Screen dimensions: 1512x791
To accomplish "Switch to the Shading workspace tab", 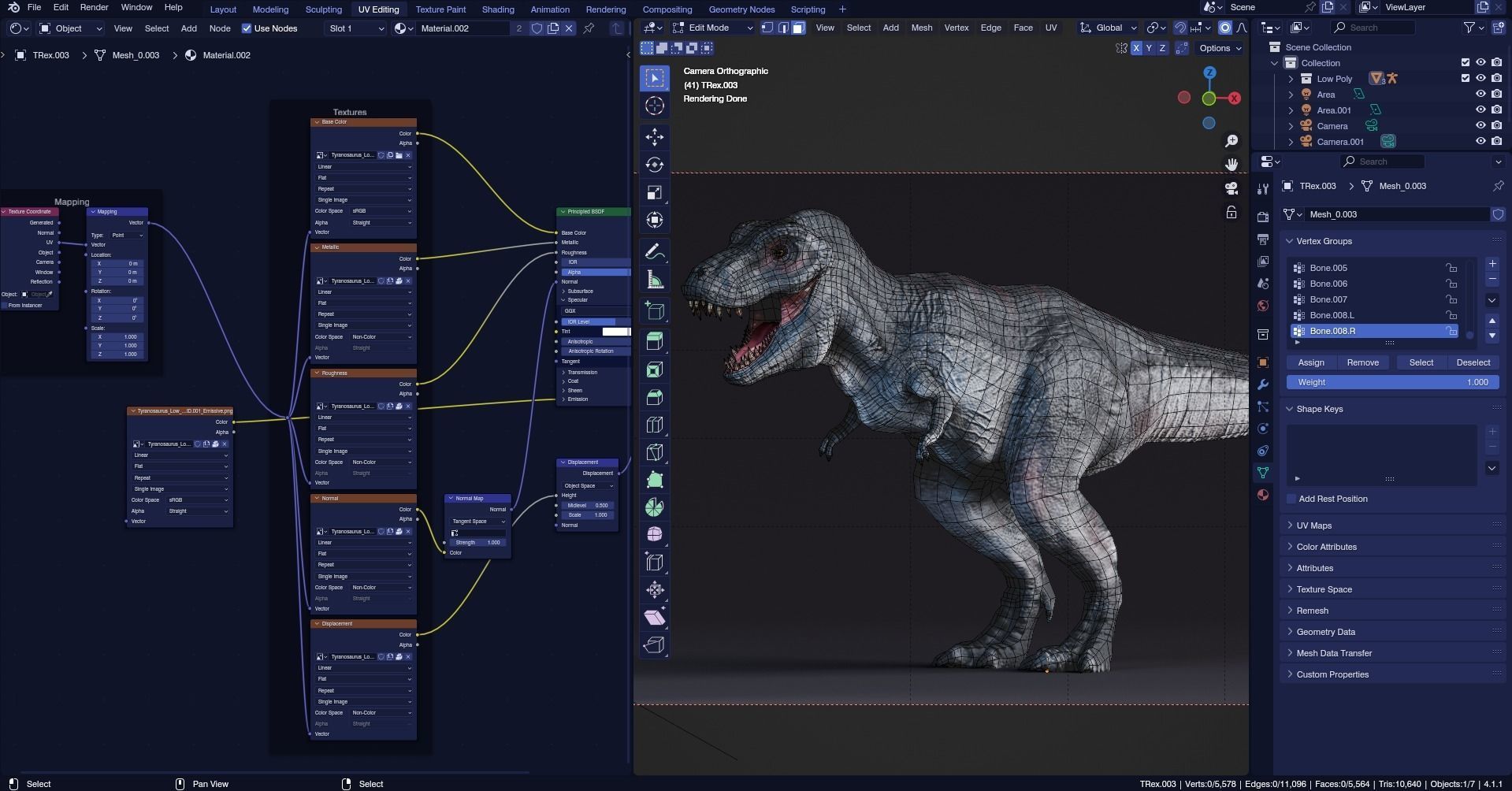I will coord(498,9).
